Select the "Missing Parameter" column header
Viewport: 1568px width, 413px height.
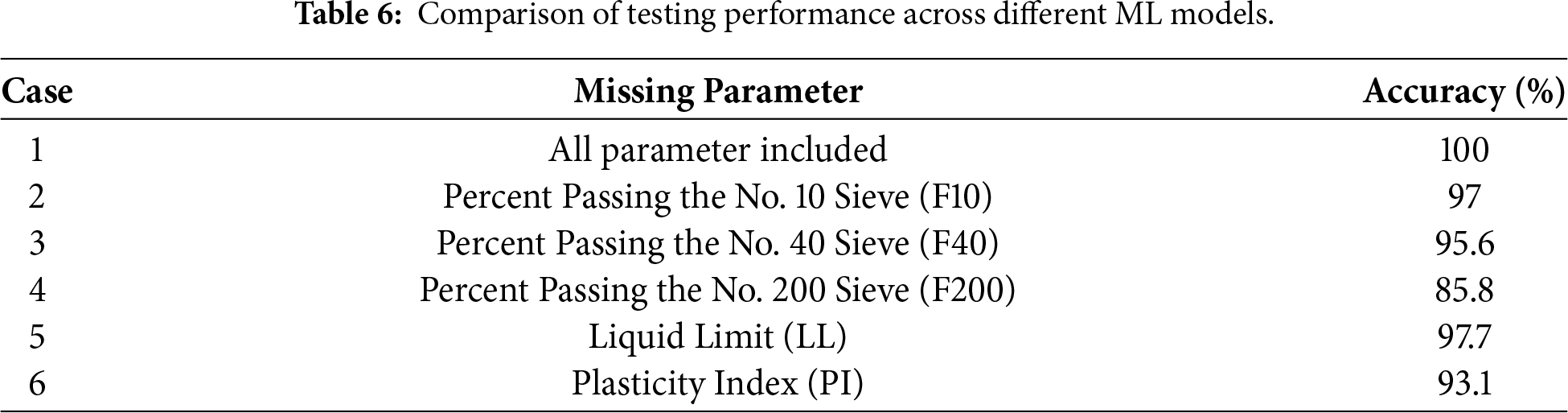tap(717, 92)
